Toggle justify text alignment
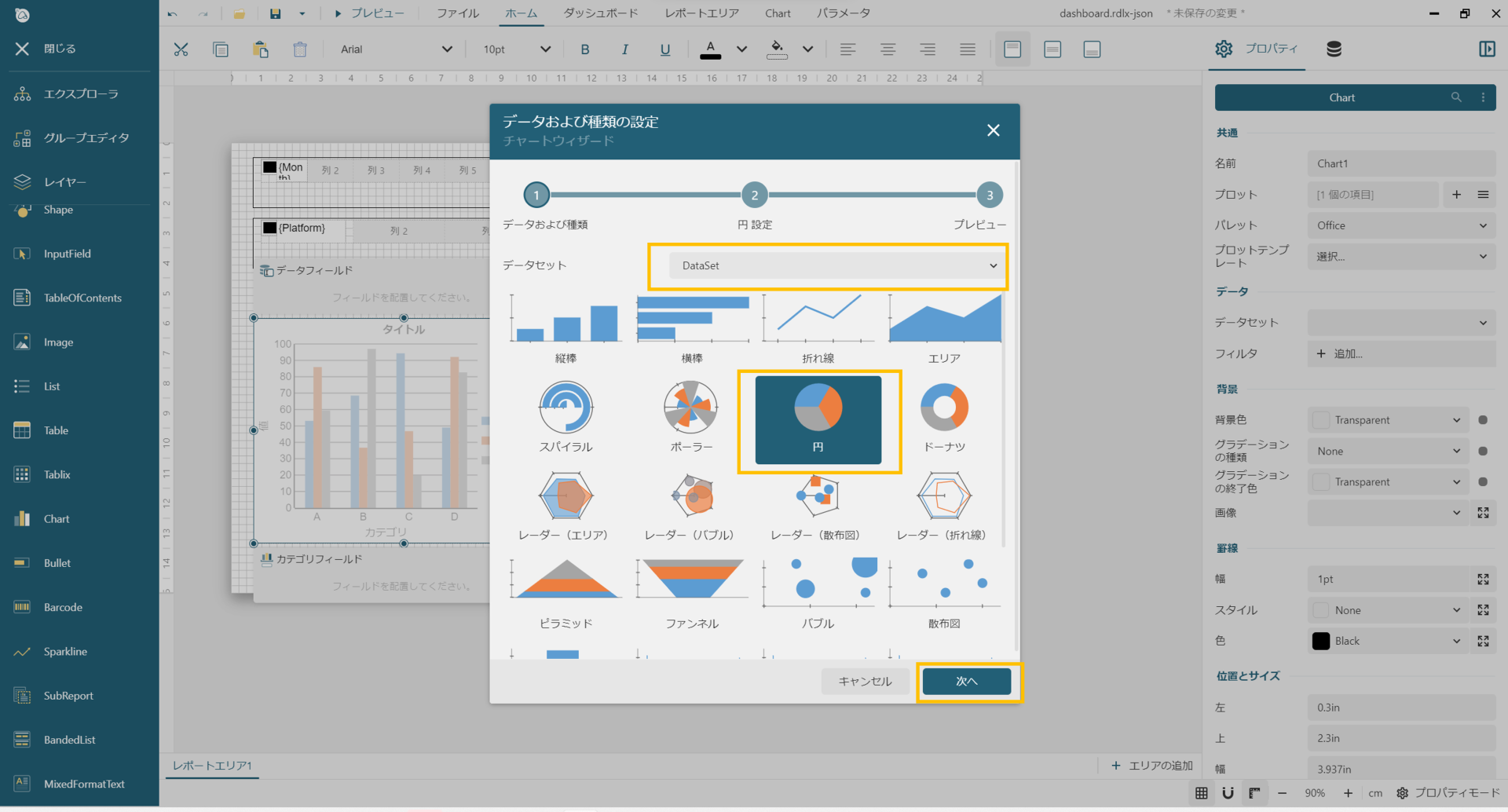1508x812 pixels. [968, 49]
